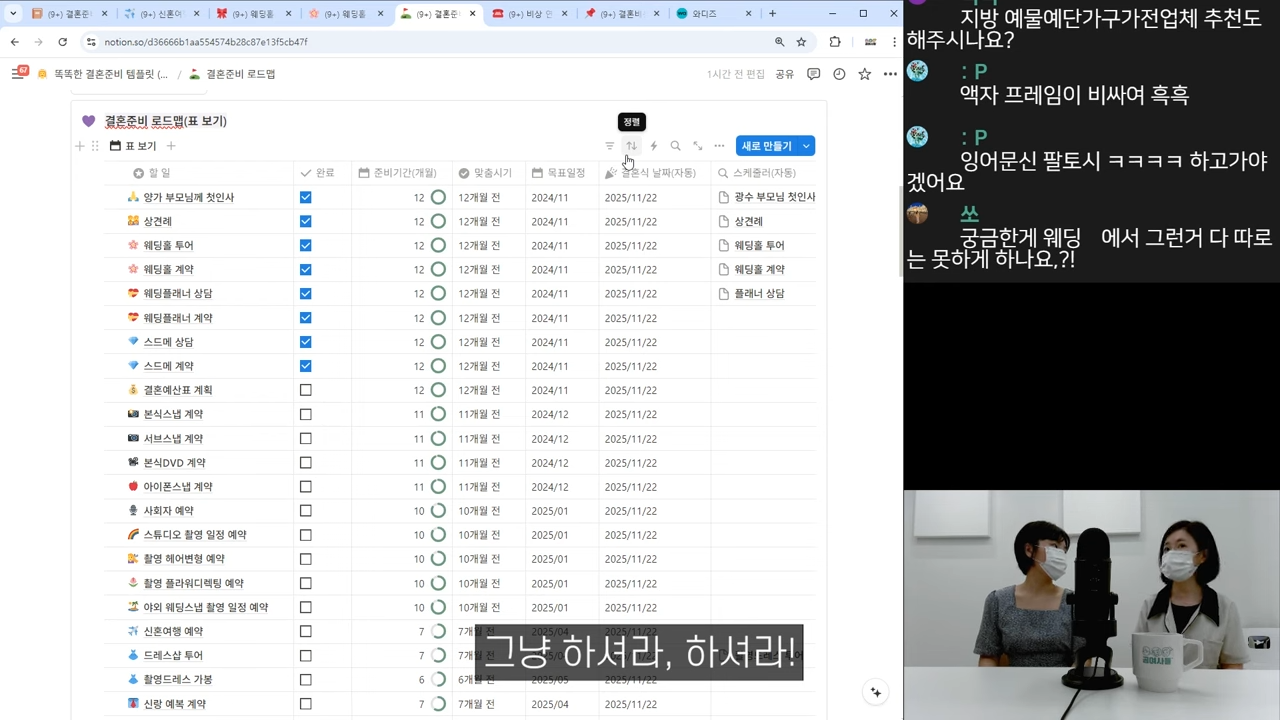Click the search magnifier in the table toolbar
Image resolution: width=1280 pixels, height=720 pixels.
[x=675, y=146]
